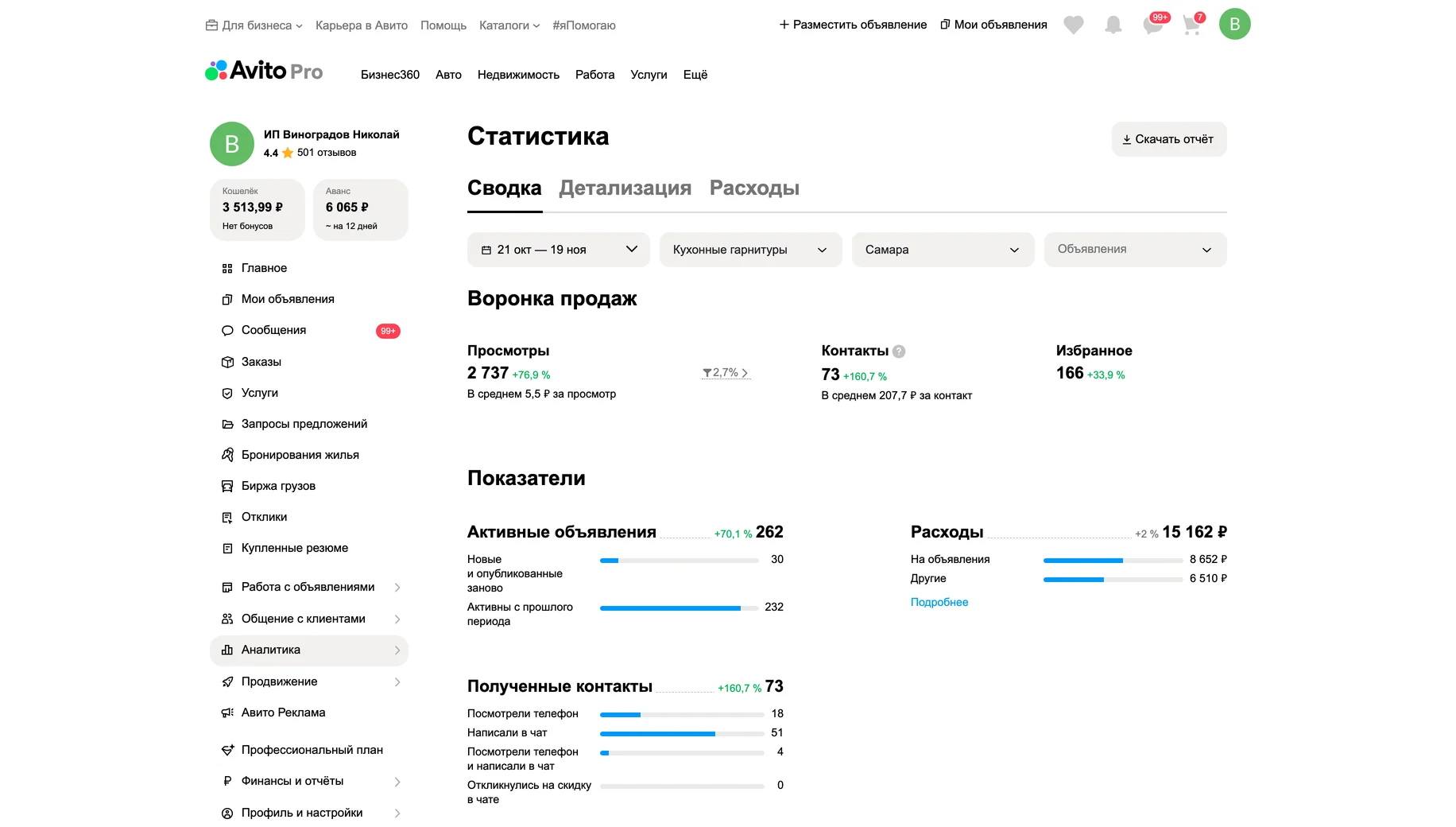Click the Профессиональный план icon
Screen dimensions: 1456x827
[227, 751]
